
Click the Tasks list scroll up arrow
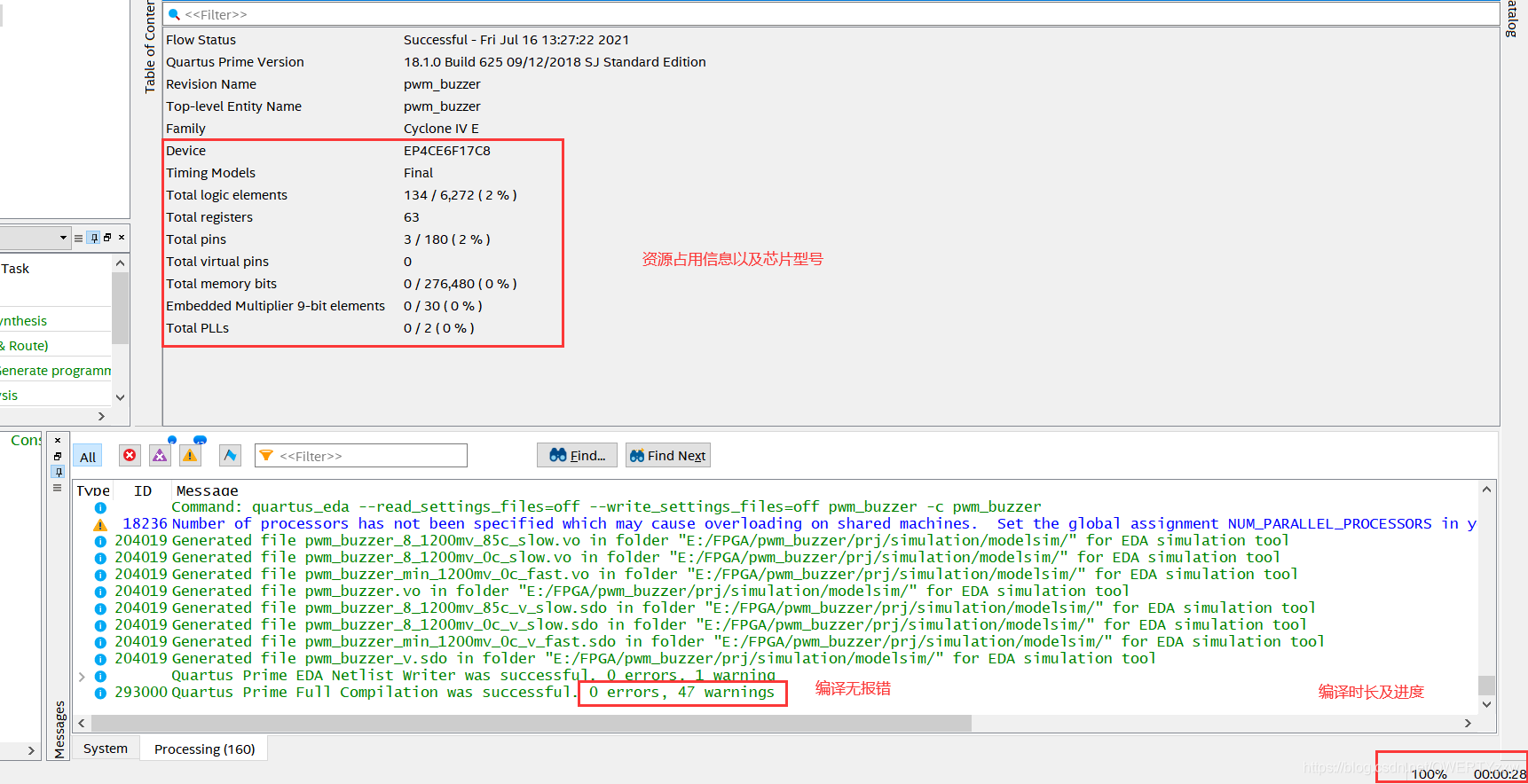[121, 263]
